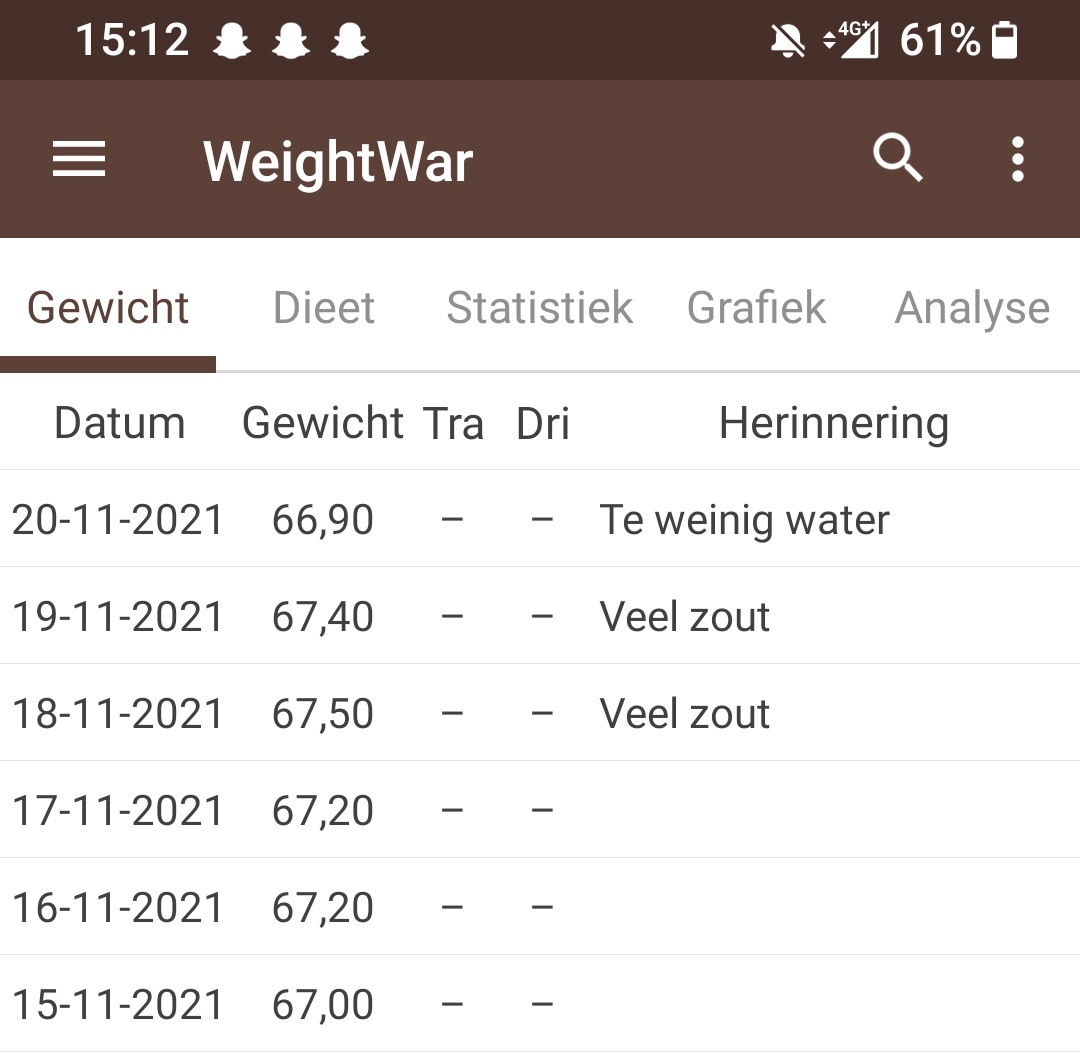The width and height of the screenshot is (1080, 1054).
Task: Show the Grafiek tab
Action: tap(756, 308)
